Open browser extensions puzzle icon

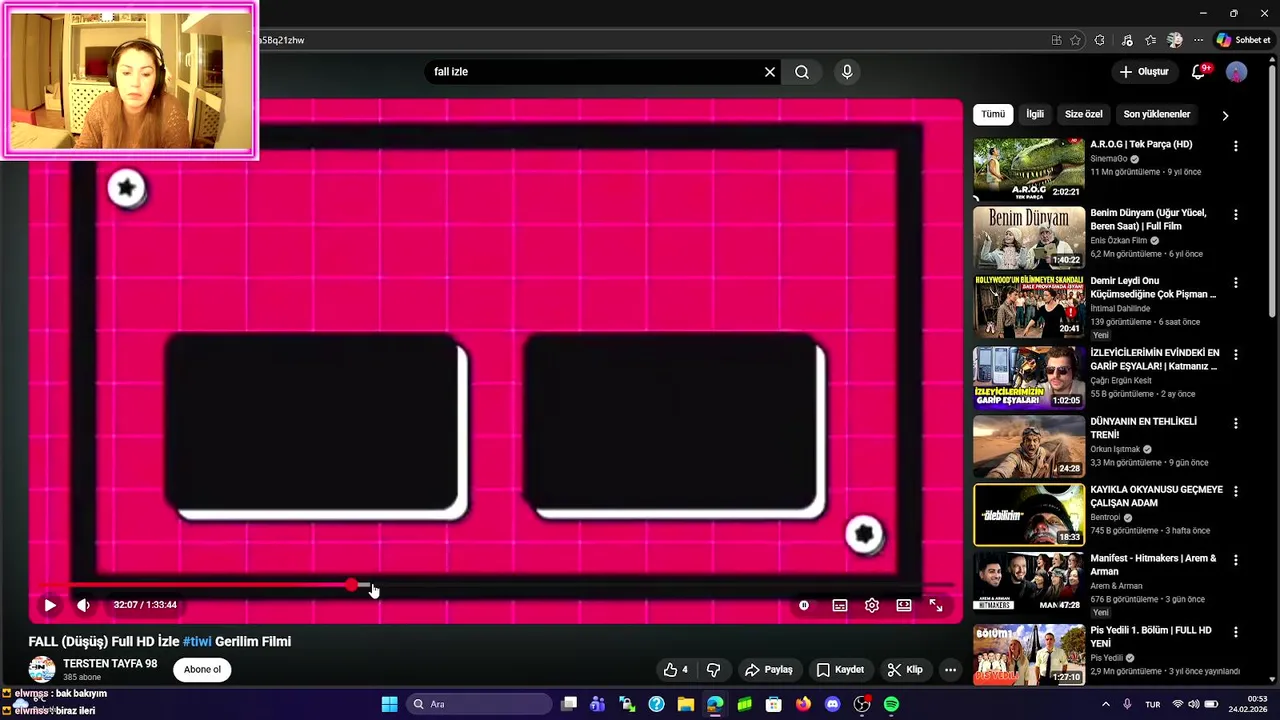(x=1100, y=40)
